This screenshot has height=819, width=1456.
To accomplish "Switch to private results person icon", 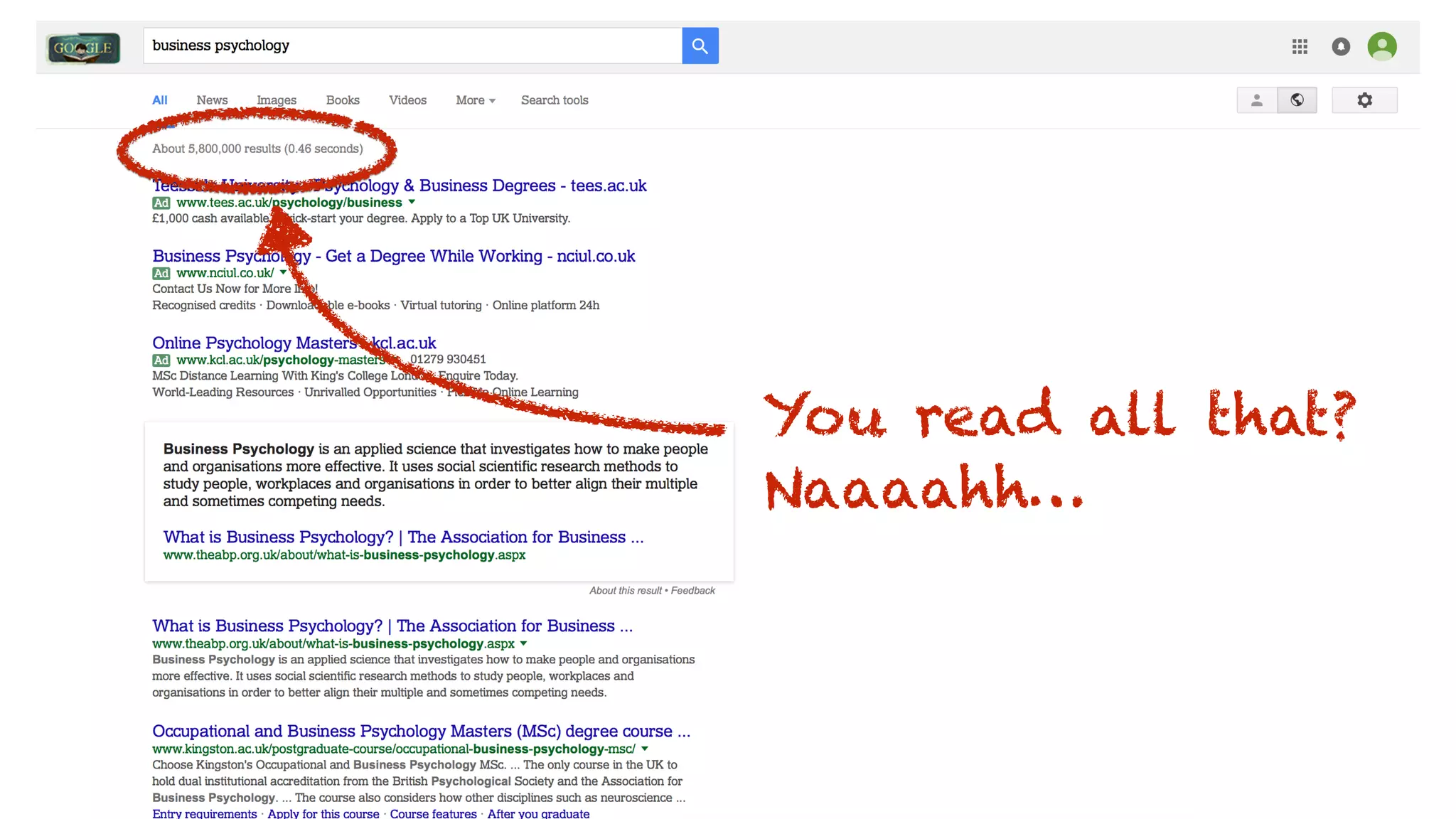I will click(x=1257, y=100).
